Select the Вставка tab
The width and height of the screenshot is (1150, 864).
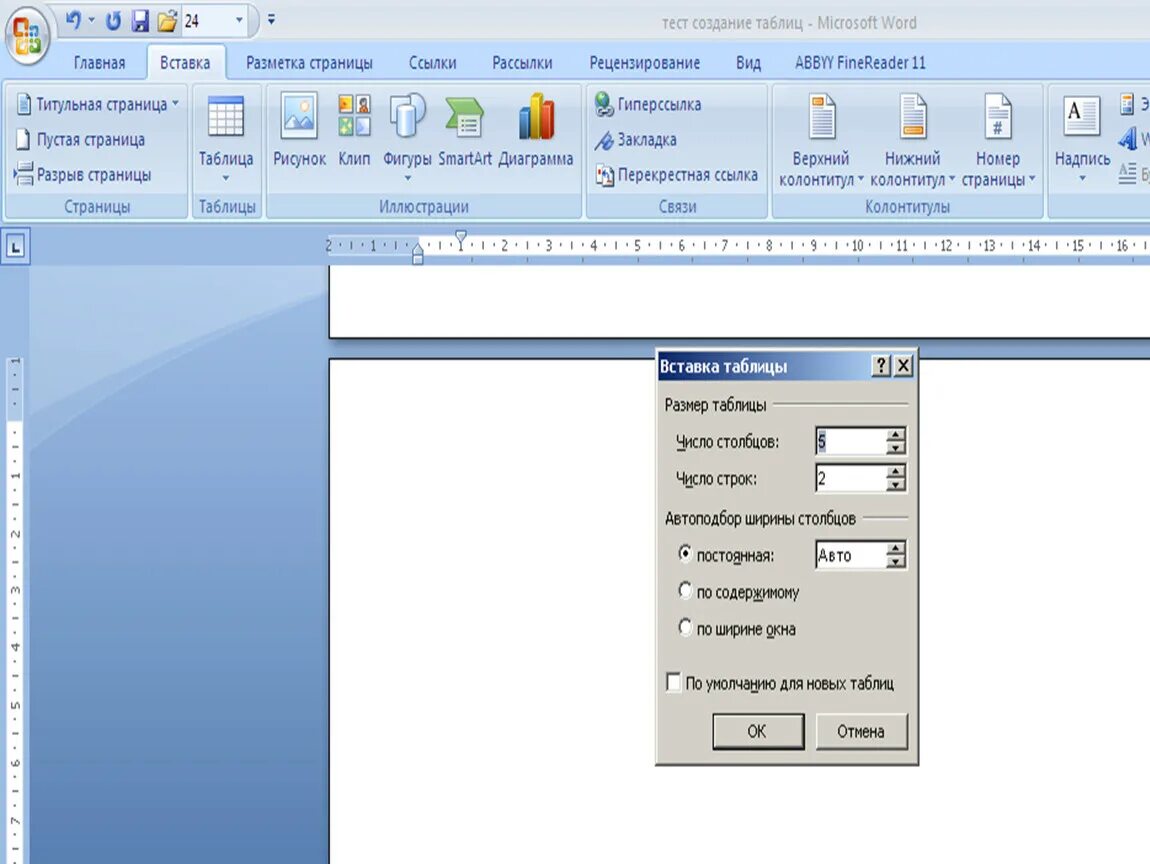185,63
